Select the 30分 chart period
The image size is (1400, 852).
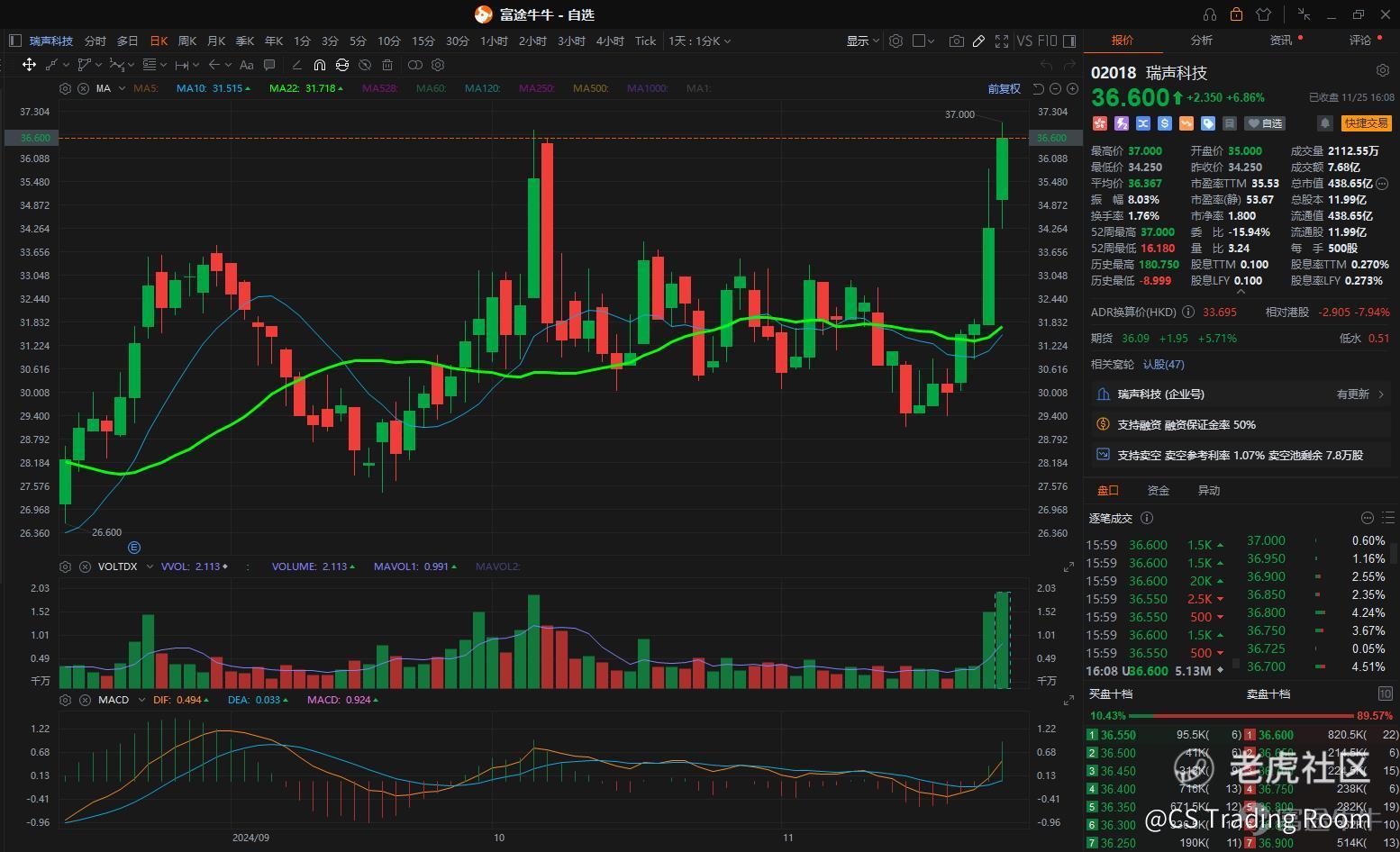click(x=457, y=41)
